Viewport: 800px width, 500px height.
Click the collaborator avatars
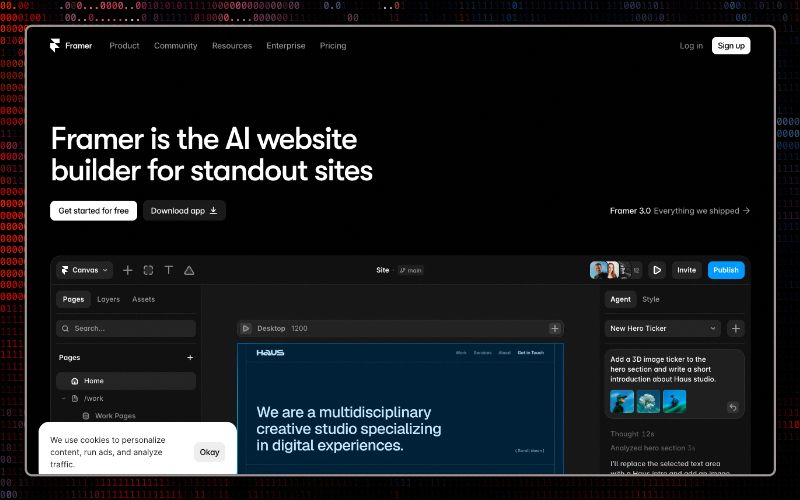[615, 270]
